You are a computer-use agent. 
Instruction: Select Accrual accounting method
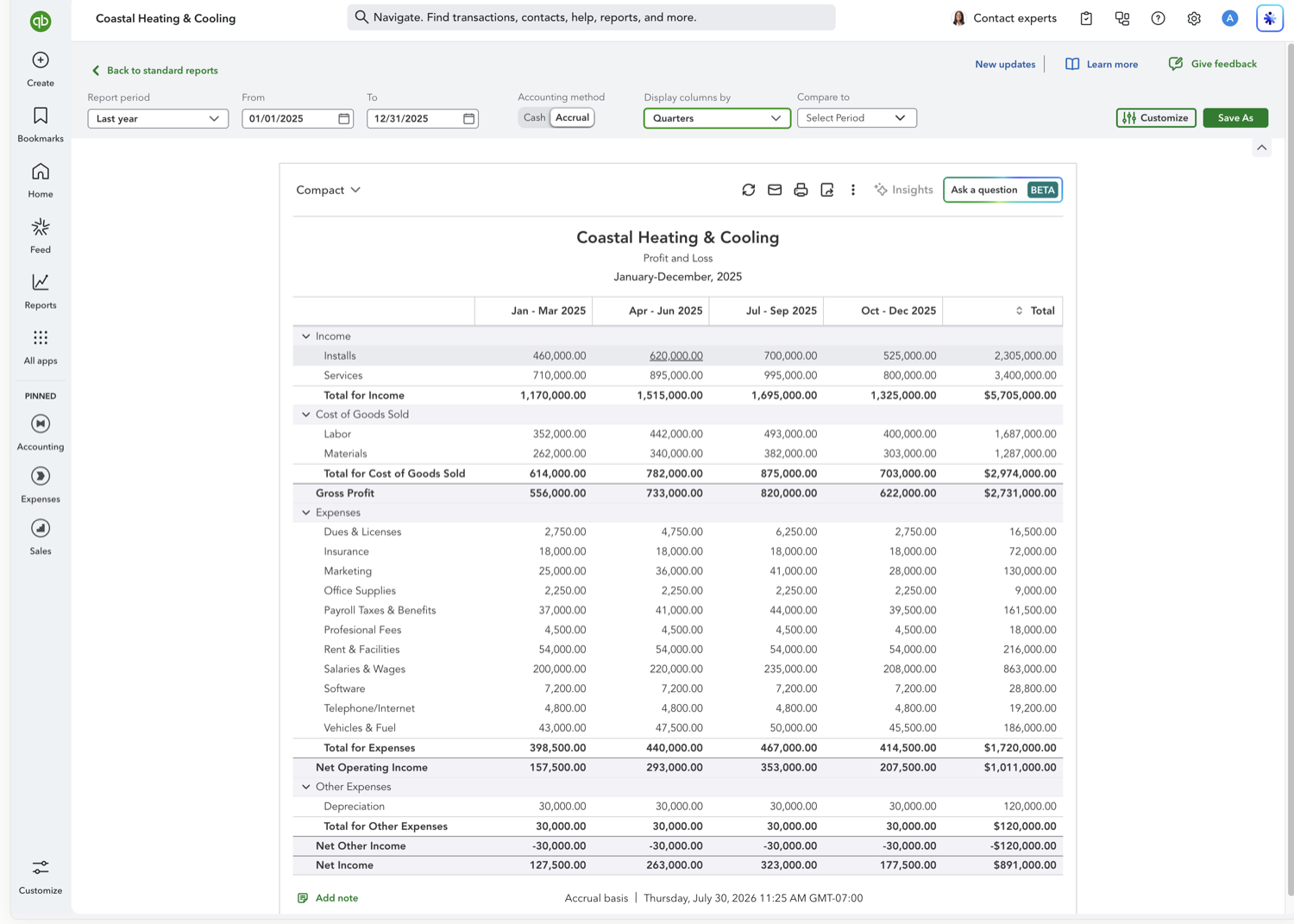pyautogui.click(x=572, y=117)
